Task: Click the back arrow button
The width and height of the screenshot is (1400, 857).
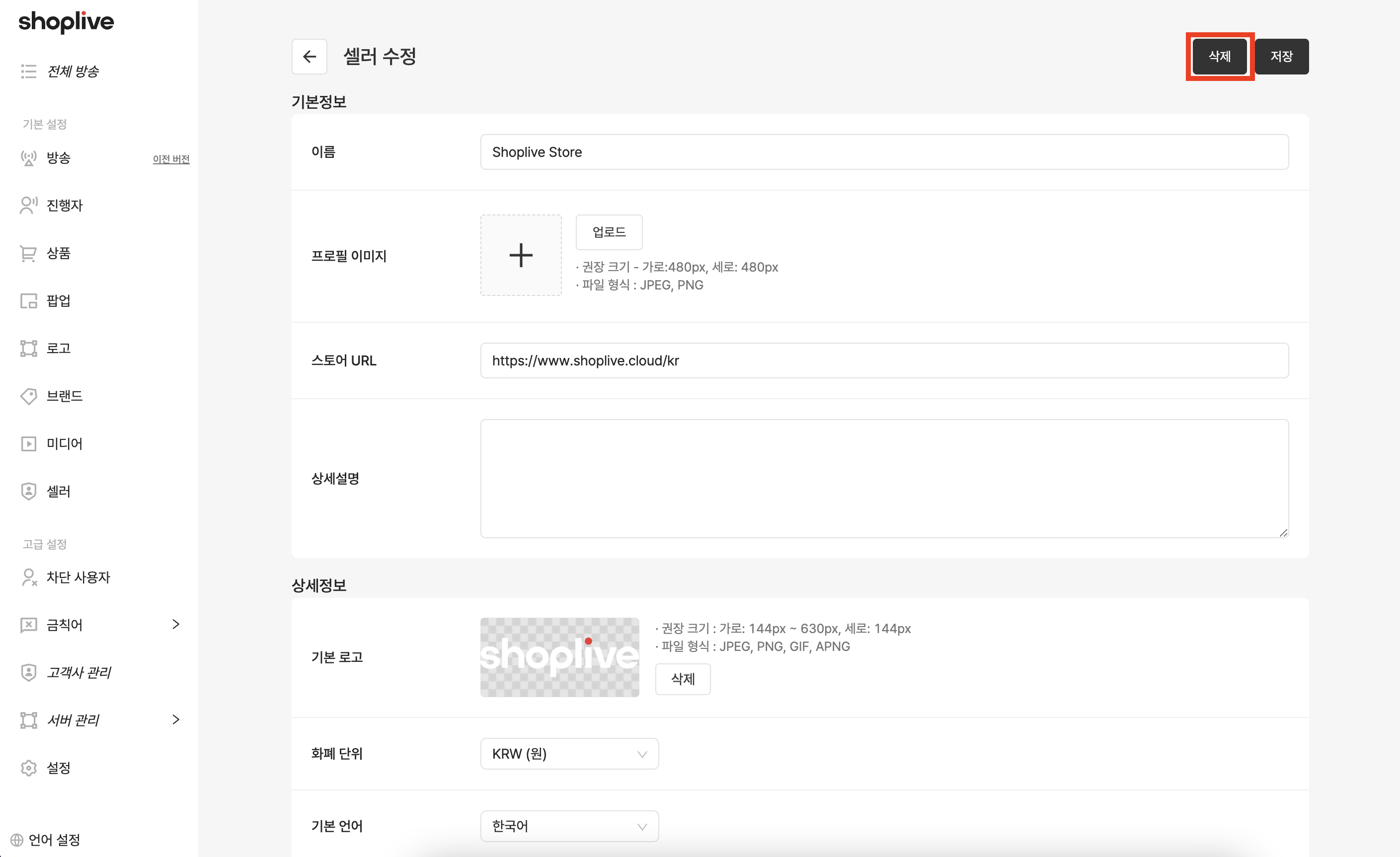Action: pyautogui.click(x=309, y=56)
